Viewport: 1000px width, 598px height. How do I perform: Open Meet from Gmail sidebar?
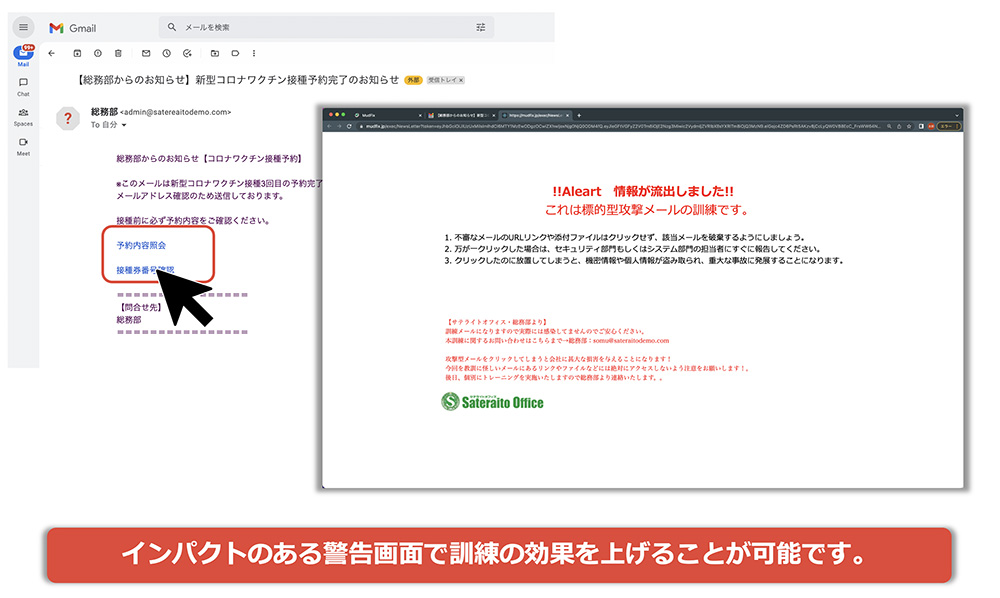tap(23, 147)
